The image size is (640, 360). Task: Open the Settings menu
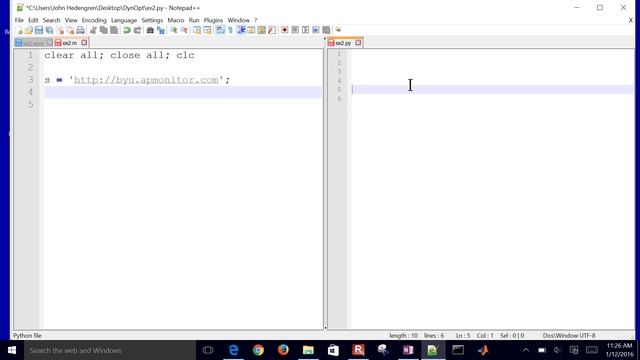click(152, 20)
